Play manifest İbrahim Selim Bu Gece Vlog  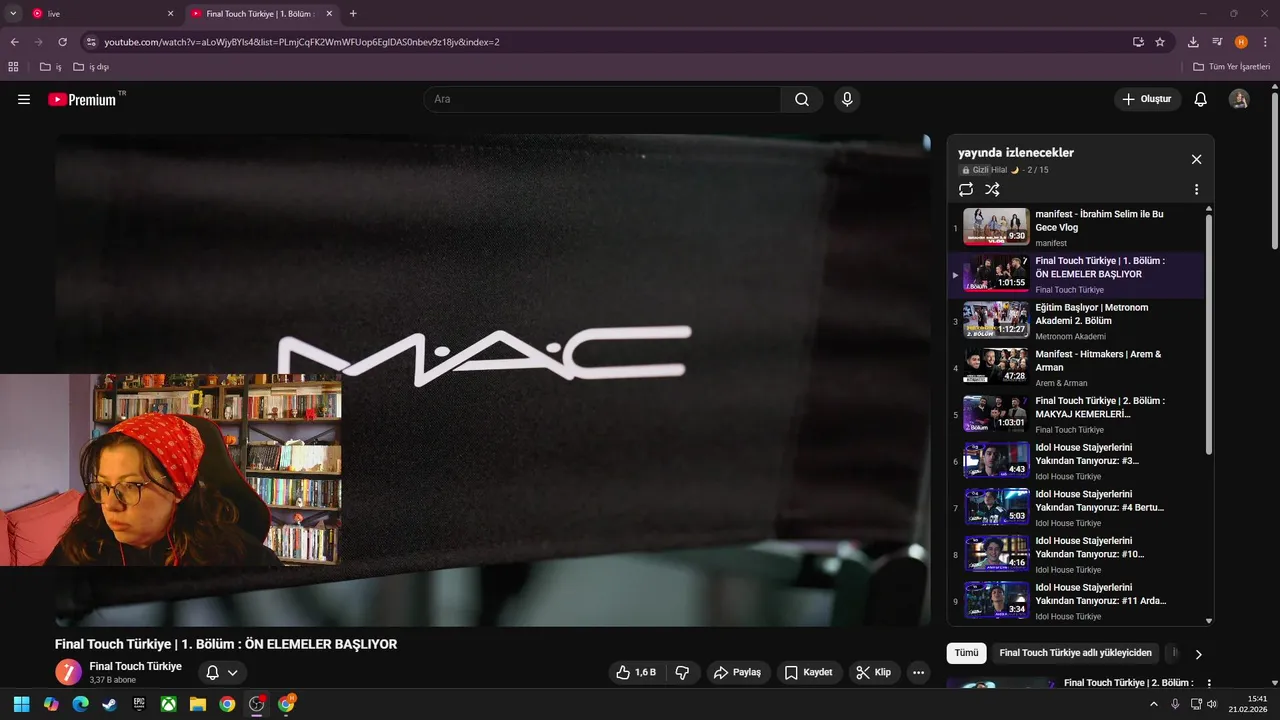(1076, 228)
